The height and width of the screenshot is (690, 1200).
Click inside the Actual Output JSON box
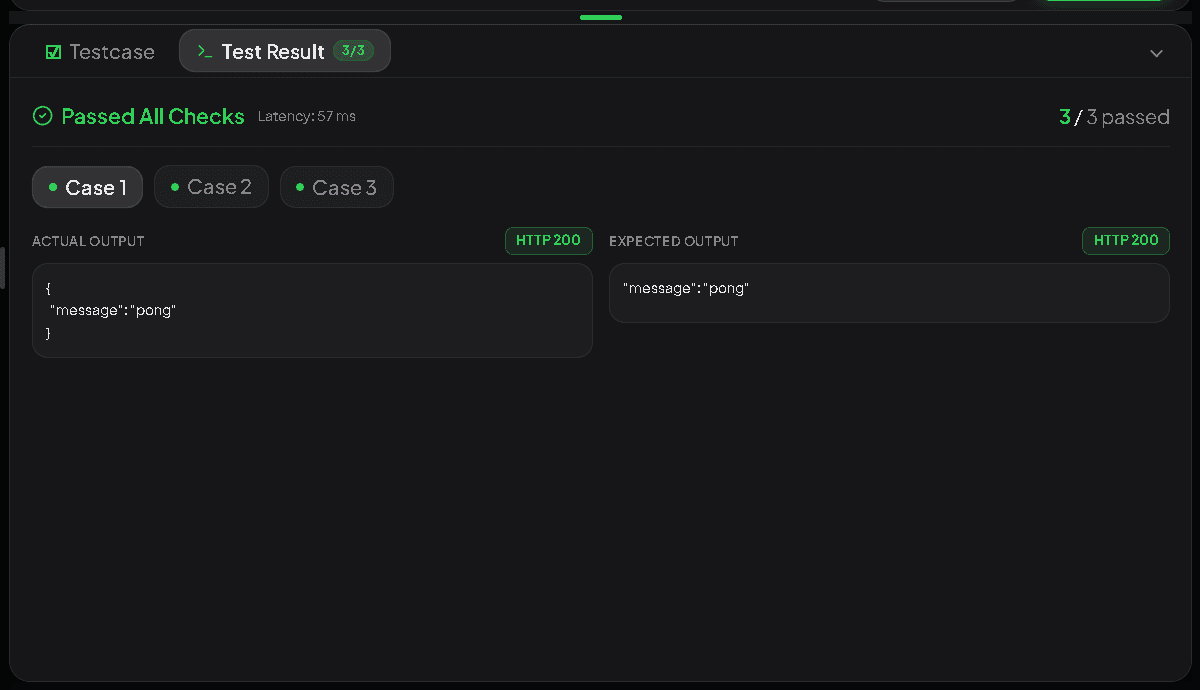[312, 310]
